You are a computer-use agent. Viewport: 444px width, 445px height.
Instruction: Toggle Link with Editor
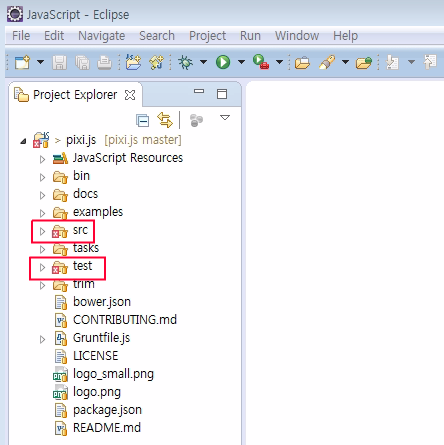[x=165, y=120]
